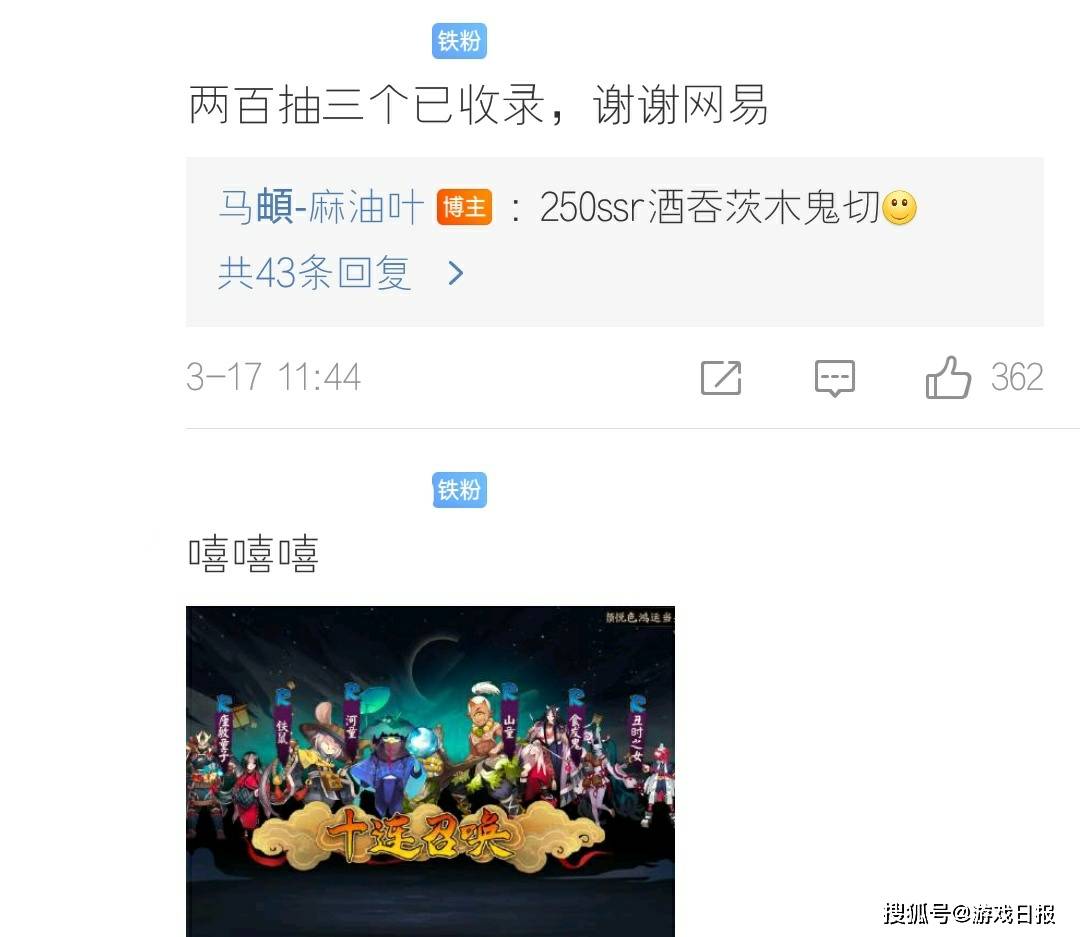Tap 铁粉 badge above 嘻嘻嘻 comment
1080x937 pixels.
[x=459, y=490]
